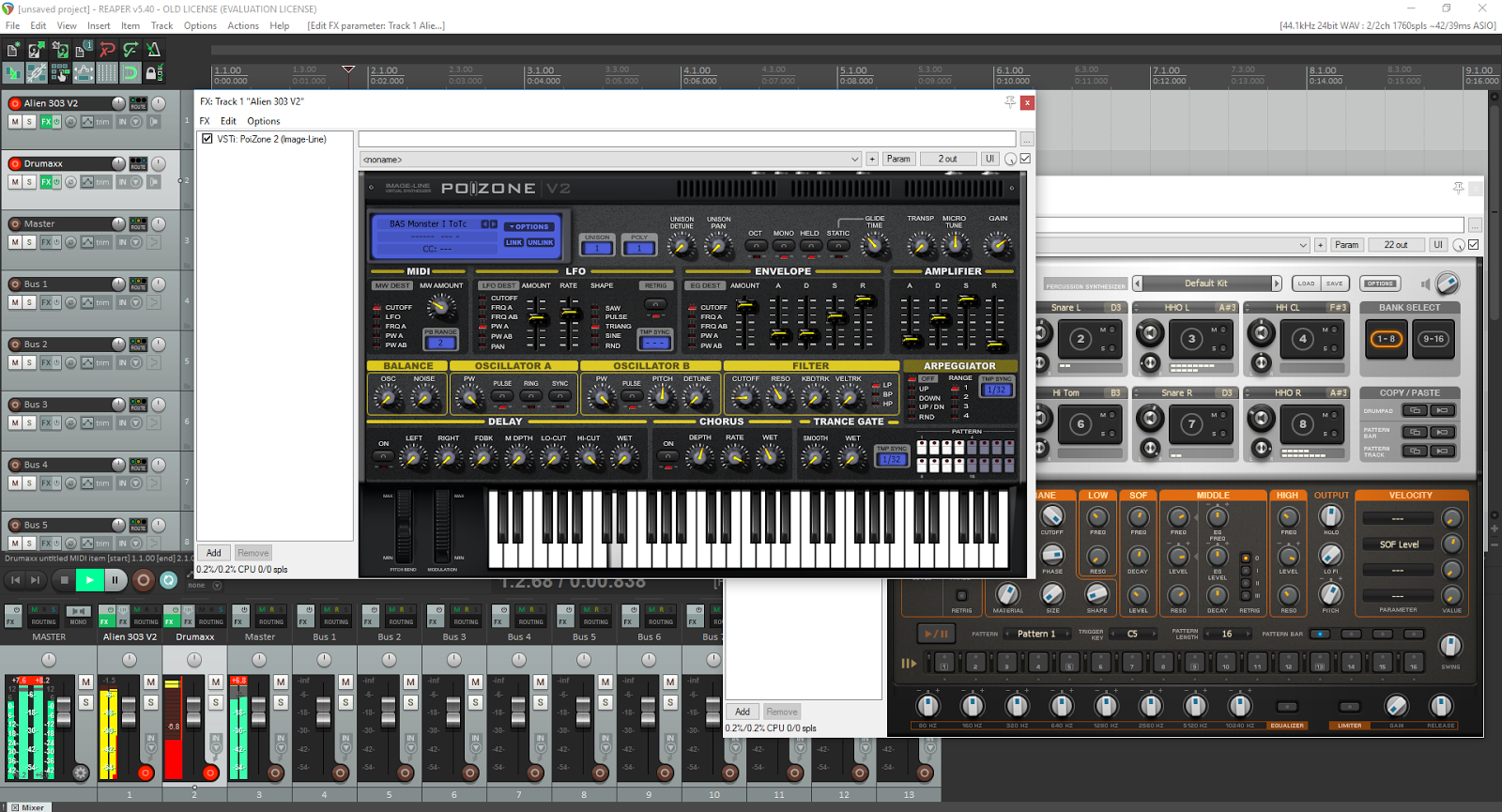Open envelope trim icon on Drumaxx track
This screenshot has height=812, width=1502.
(x=87, y=182)
